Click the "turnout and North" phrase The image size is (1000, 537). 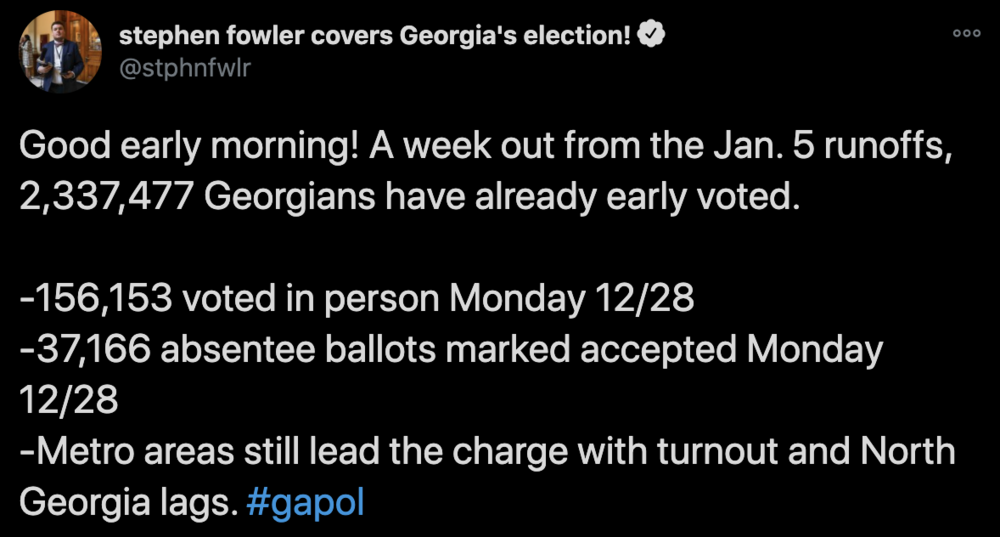pos(806,452)
